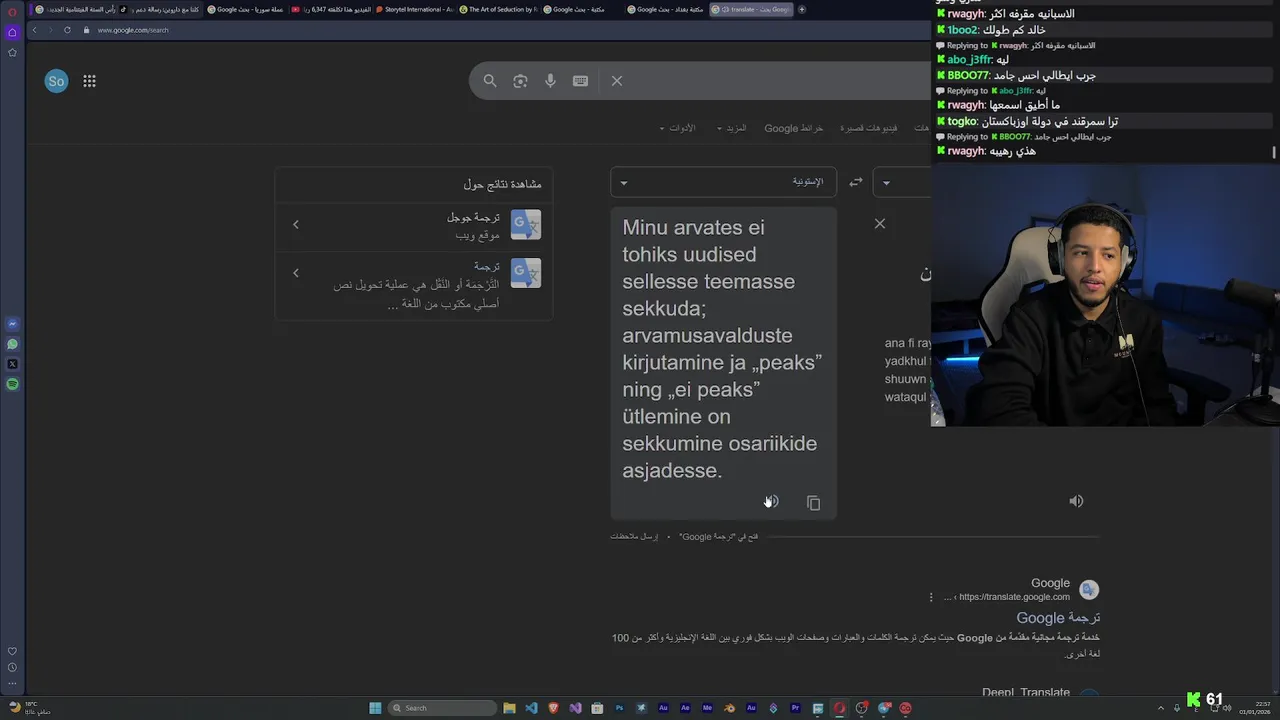Click the reload page button
1280x720 pixels.
[x=67, y=30]
